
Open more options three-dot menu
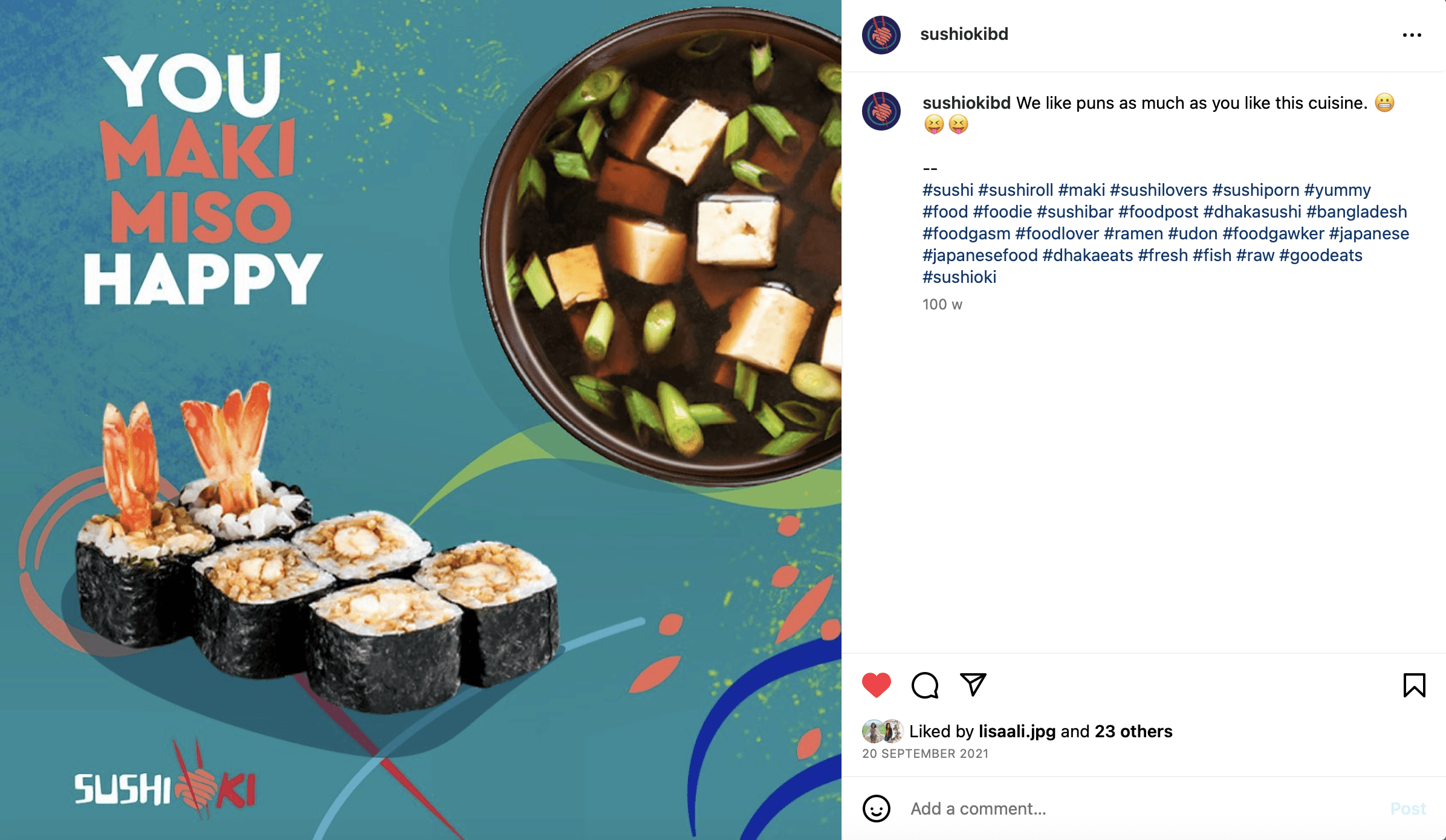click(1412, 35)
